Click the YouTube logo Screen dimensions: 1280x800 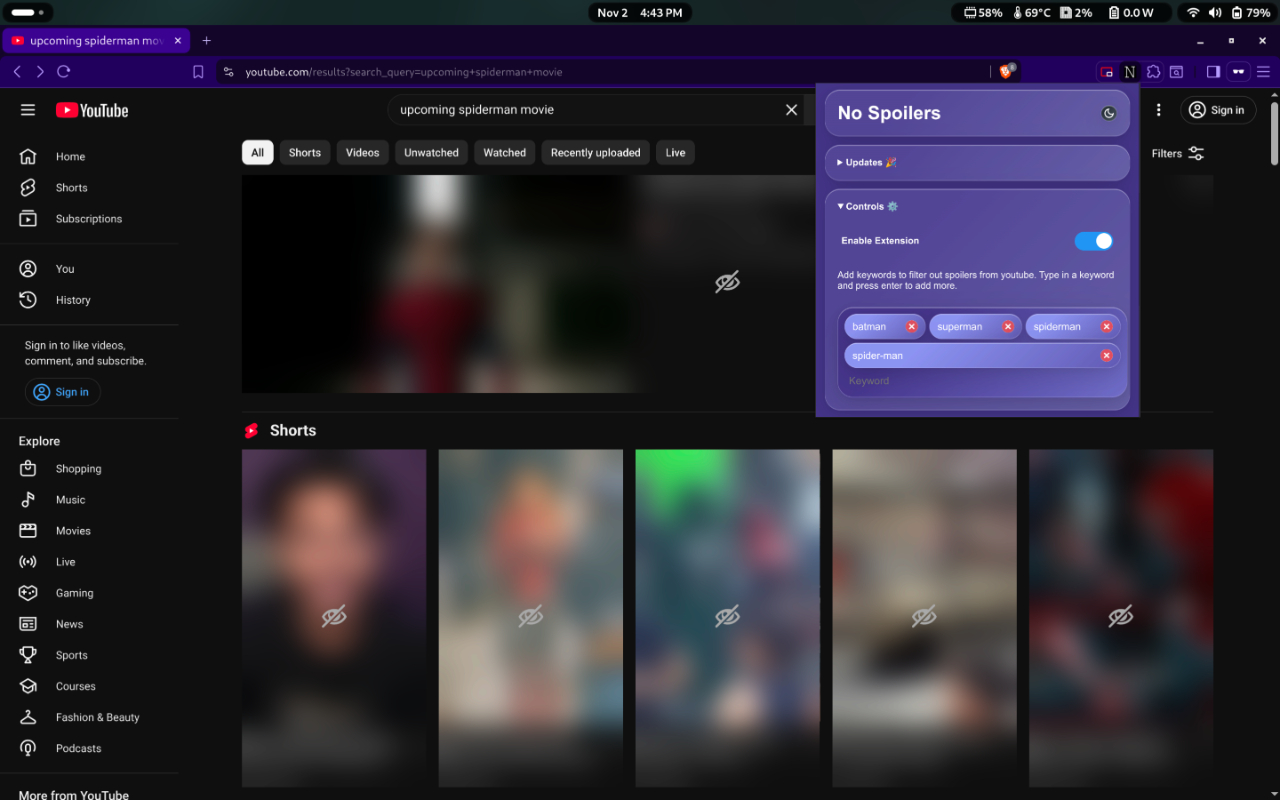tap(92, 110)
